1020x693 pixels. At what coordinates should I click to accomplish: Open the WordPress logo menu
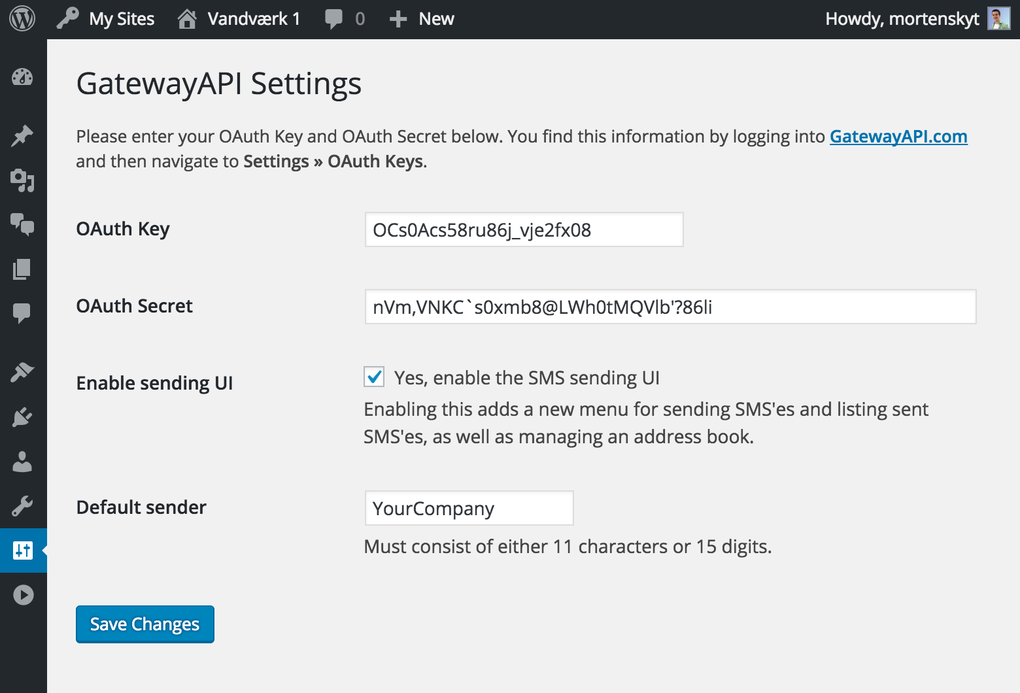[21, 18]
